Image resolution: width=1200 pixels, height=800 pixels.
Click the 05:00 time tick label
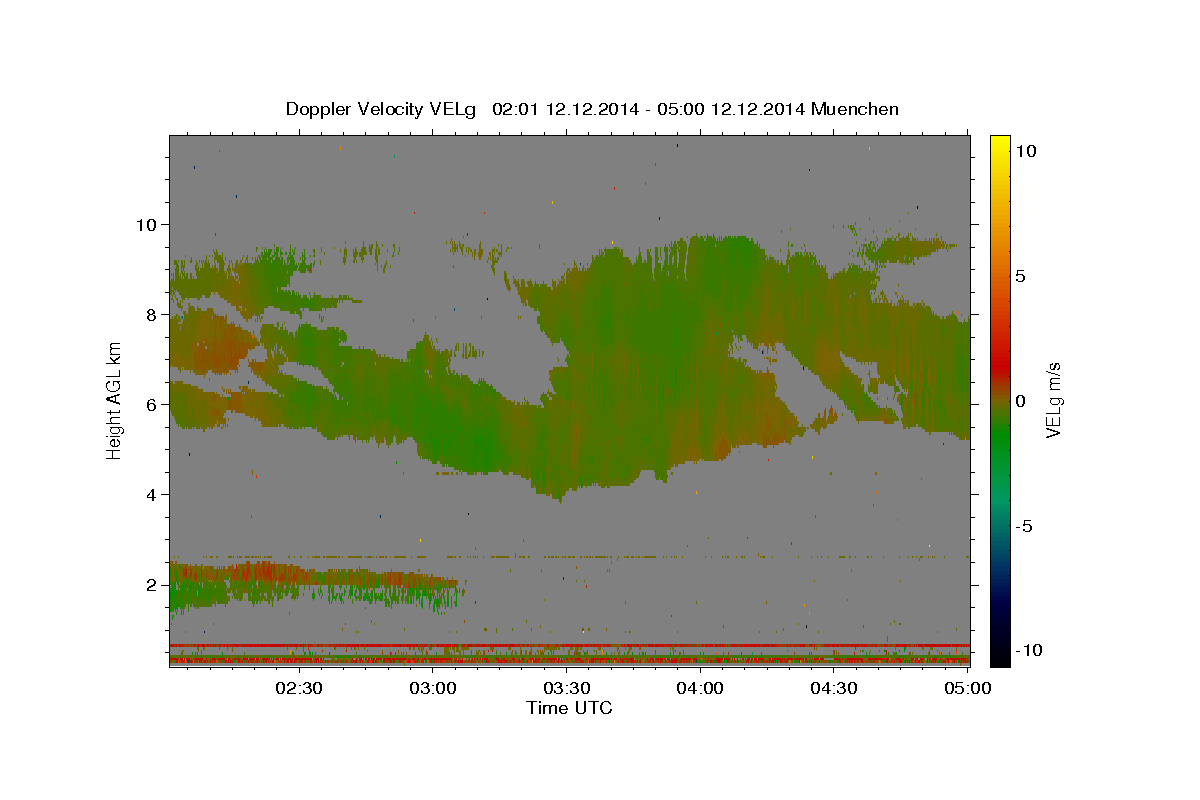[967, 688]
